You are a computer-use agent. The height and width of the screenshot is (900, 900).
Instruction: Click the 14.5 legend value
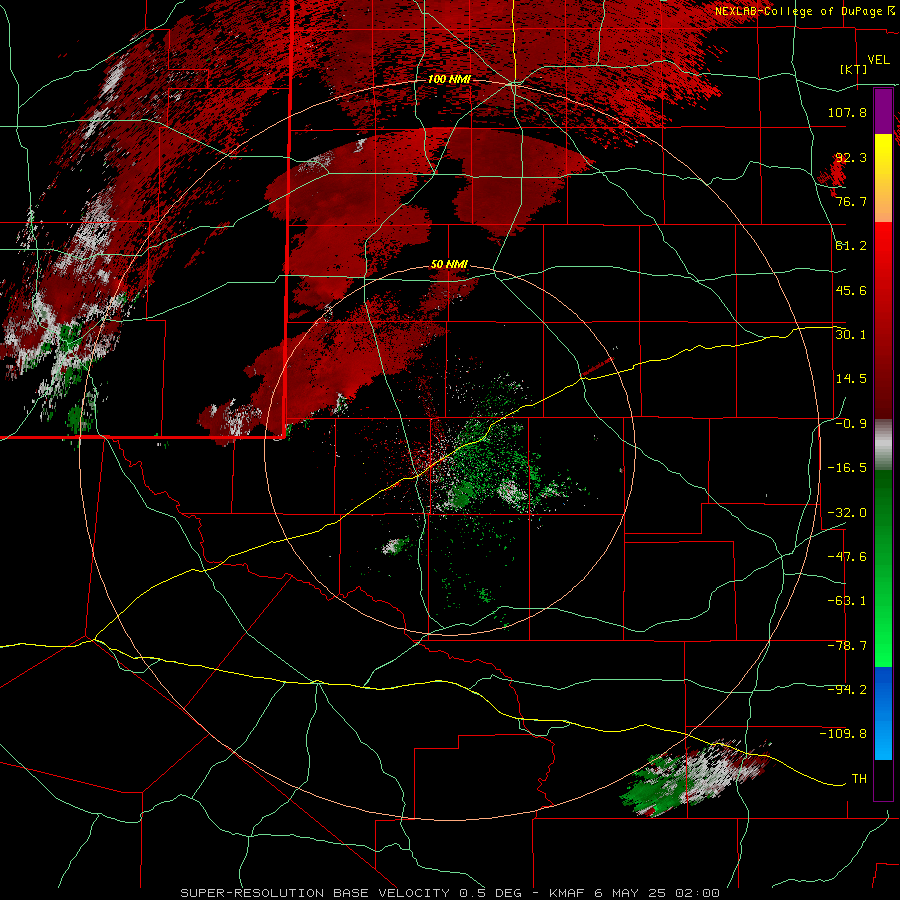(x=851, y=379)
